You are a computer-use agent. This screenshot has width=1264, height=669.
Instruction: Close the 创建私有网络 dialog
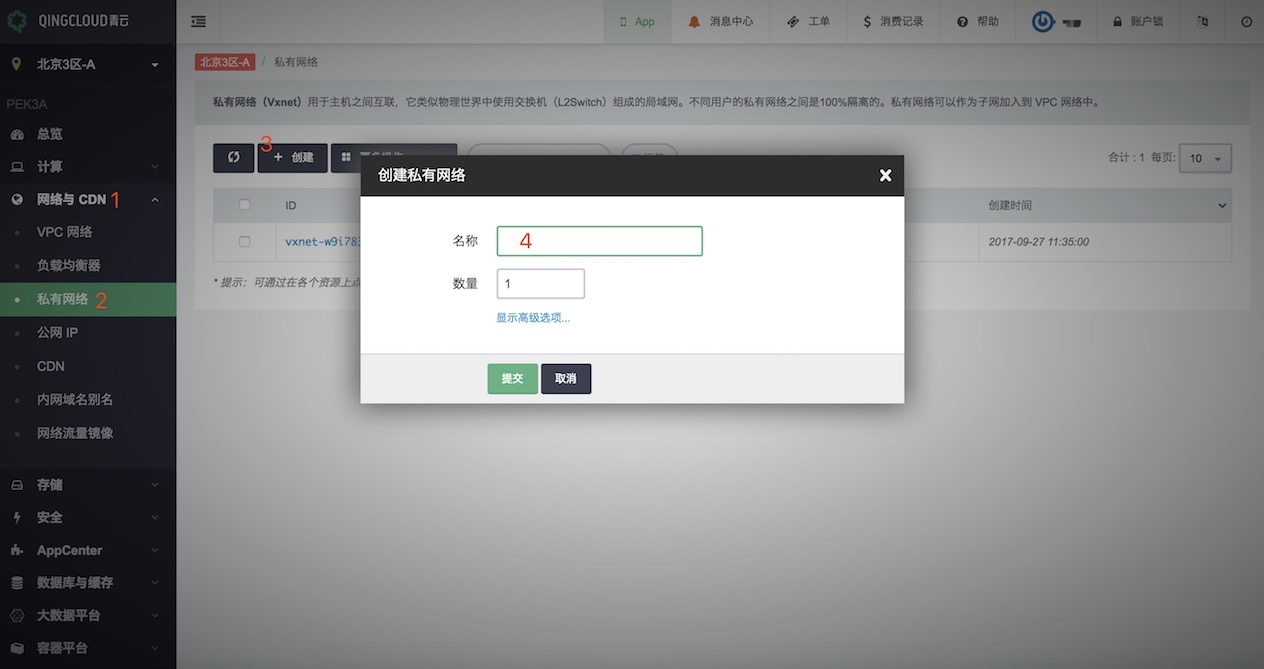coord(884,176)
